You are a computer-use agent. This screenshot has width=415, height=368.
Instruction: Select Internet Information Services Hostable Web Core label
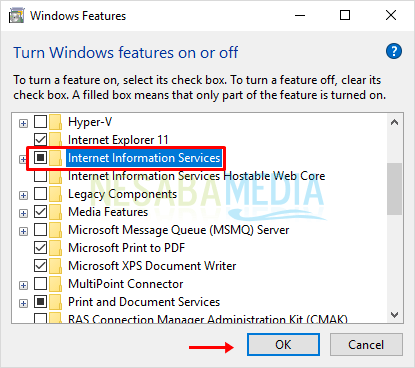pos(196,176)
